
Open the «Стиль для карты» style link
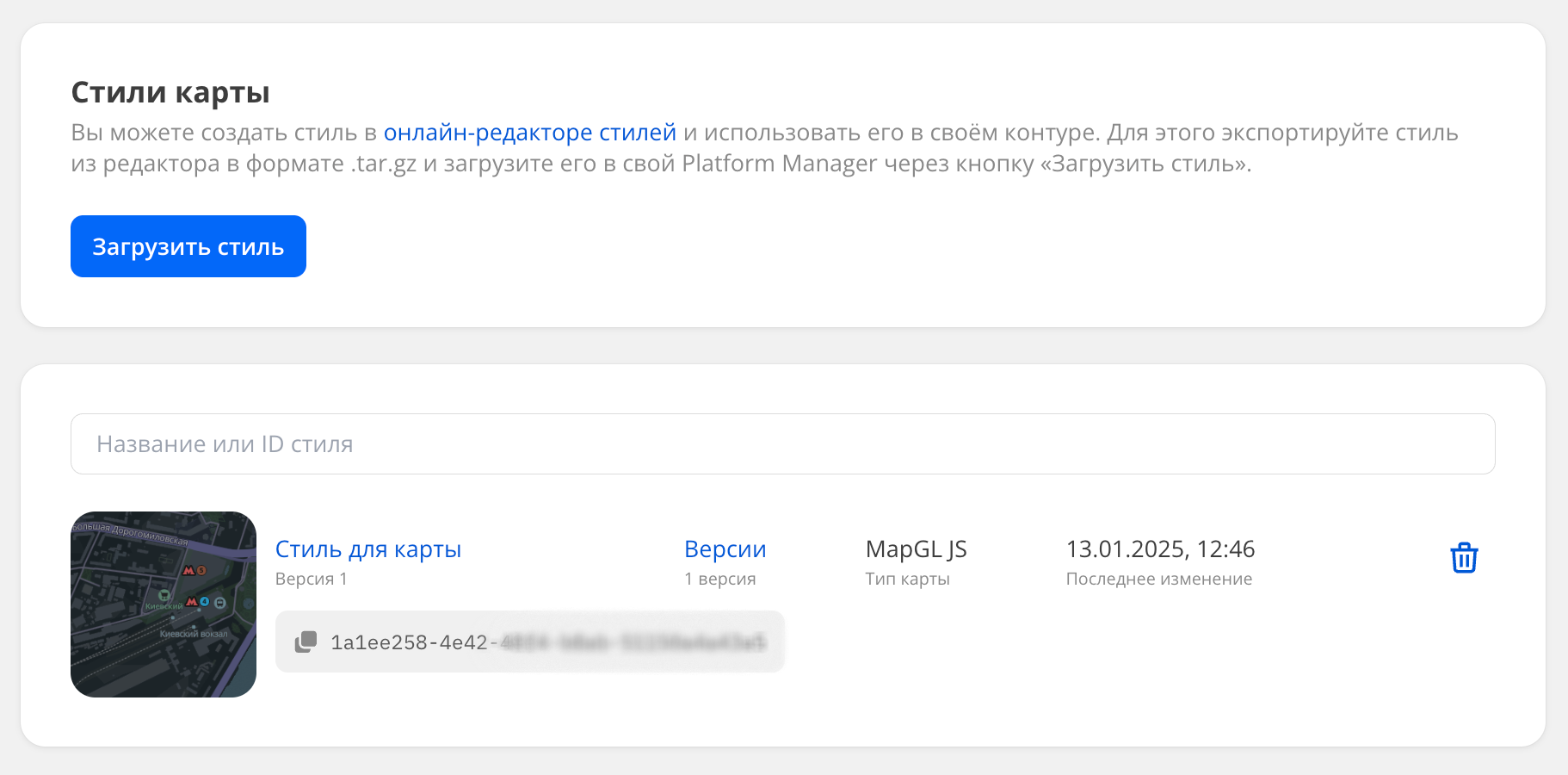367,549
